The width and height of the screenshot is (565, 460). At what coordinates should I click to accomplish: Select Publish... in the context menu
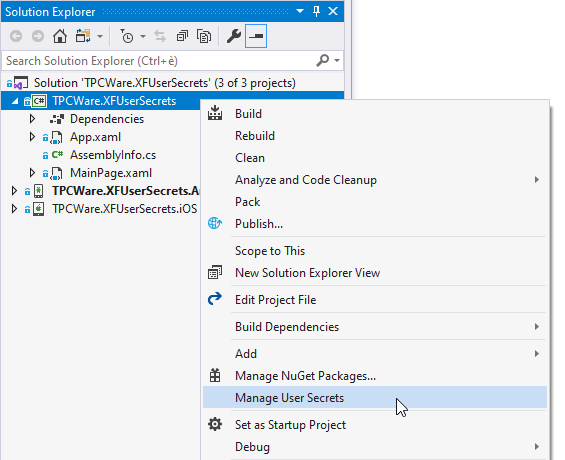click(x=375, y=224)
